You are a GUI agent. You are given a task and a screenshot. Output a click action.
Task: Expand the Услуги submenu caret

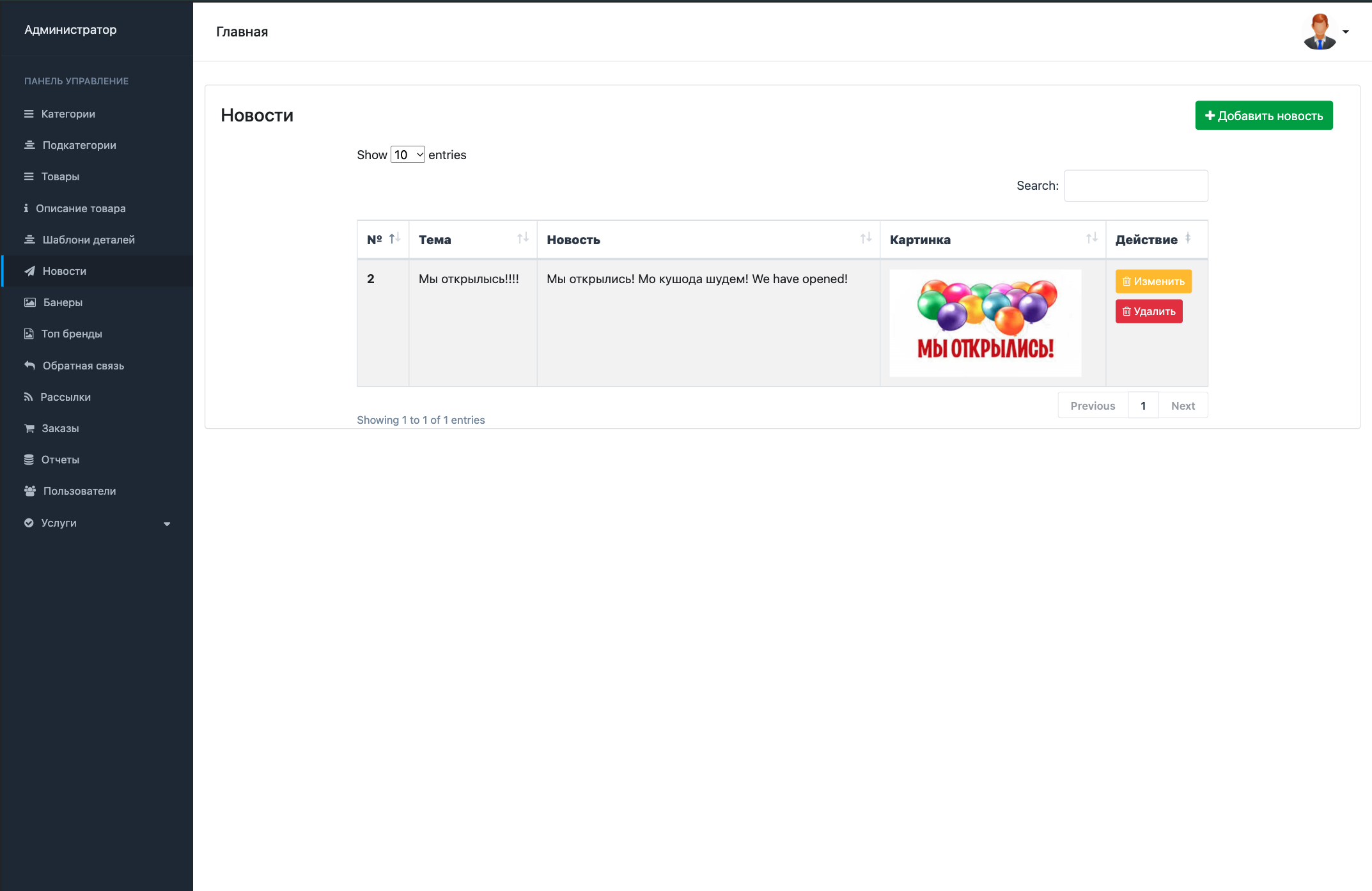click(x=167, y=524)
